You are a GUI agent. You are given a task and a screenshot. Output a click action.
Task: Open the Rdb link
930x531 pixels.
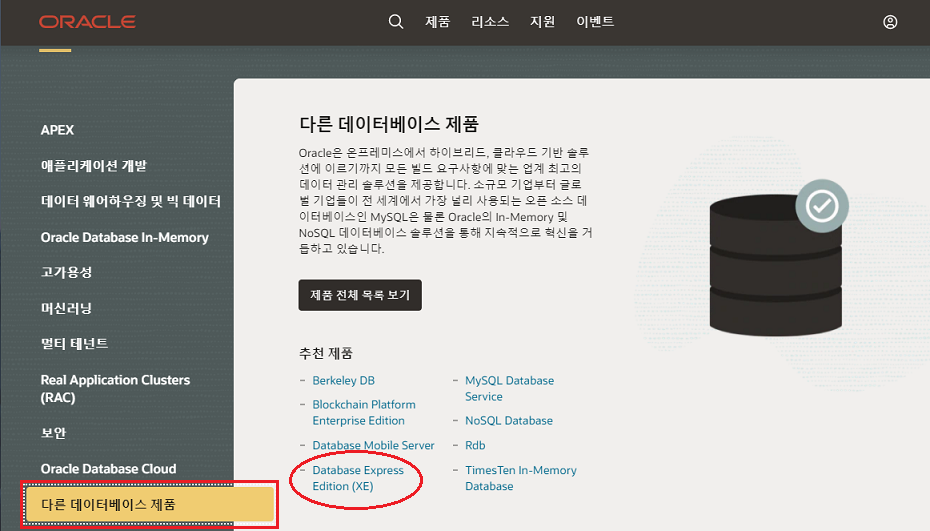(475, 445)
